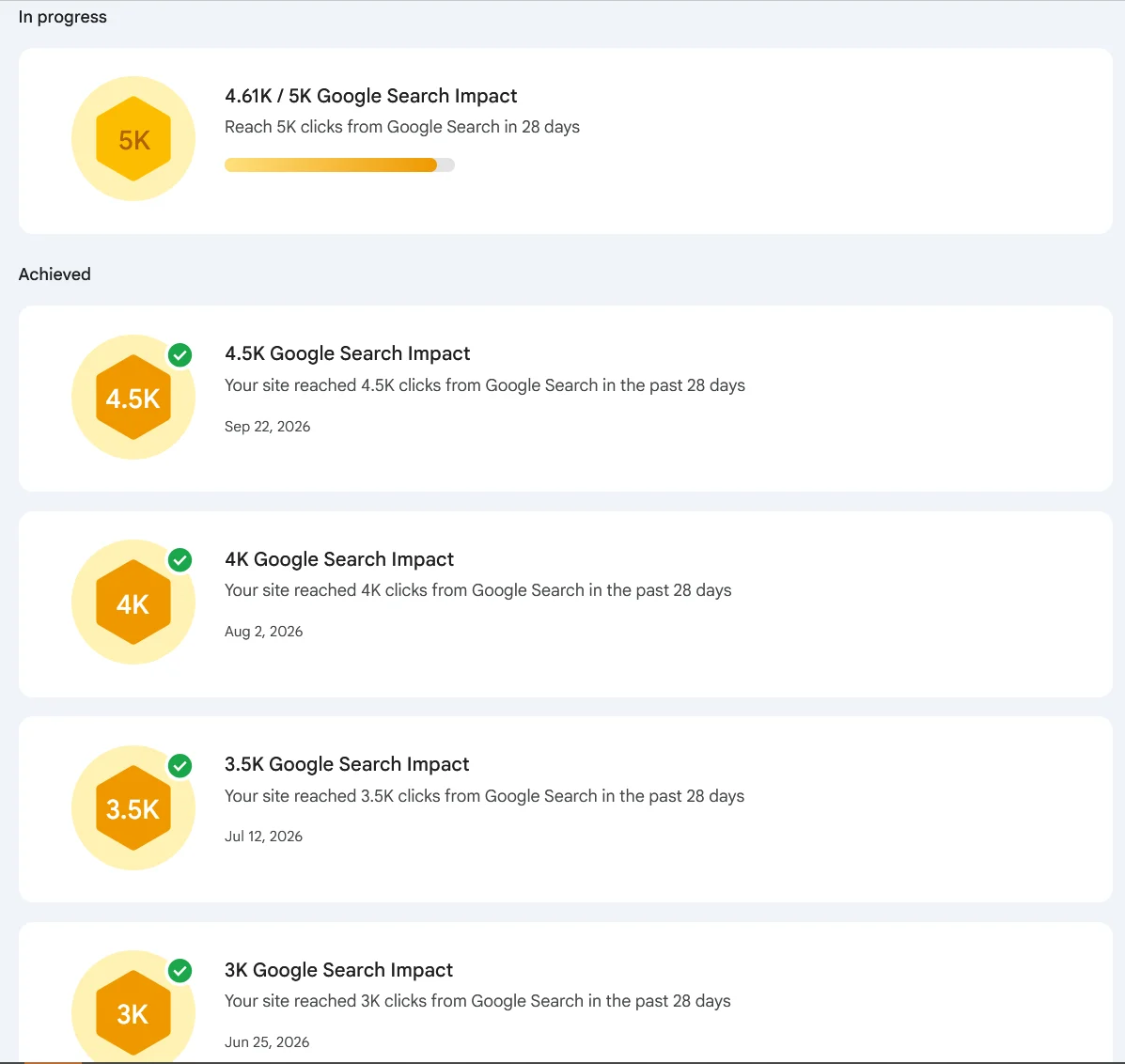Click 'Your site reached 3K clicks' description
Viewport: 1125px width, 1064px height.
(x=477, y=1001)
